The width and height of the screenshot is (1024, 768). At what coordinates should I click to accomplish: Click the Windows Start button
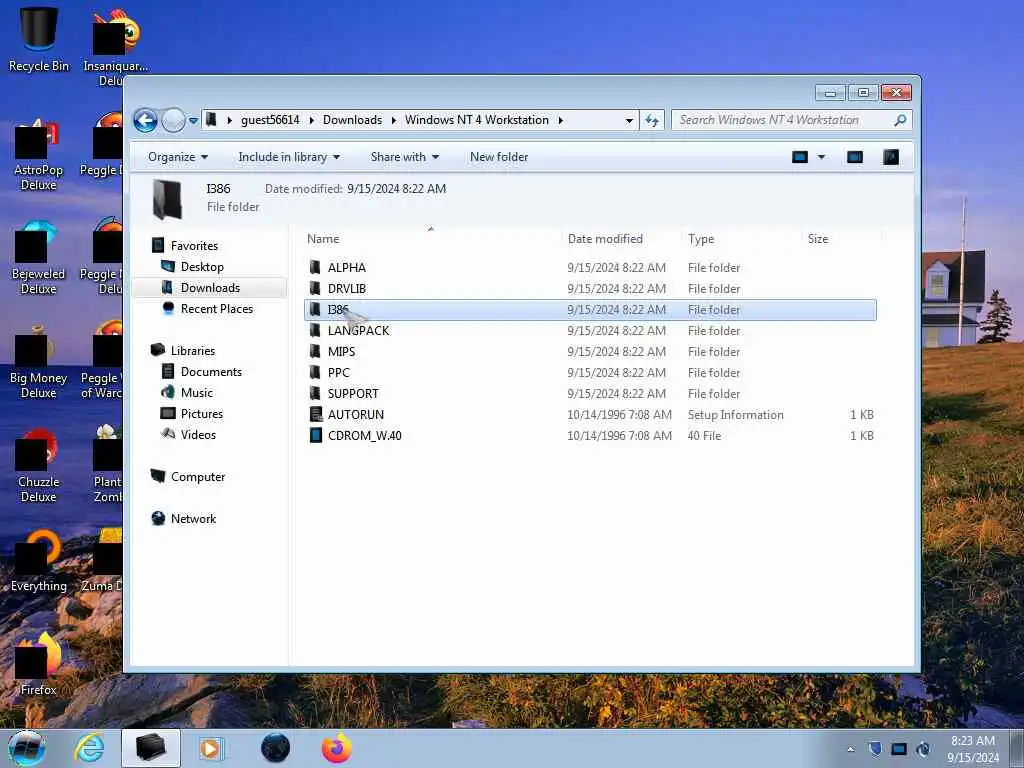[x=27, y=748]
